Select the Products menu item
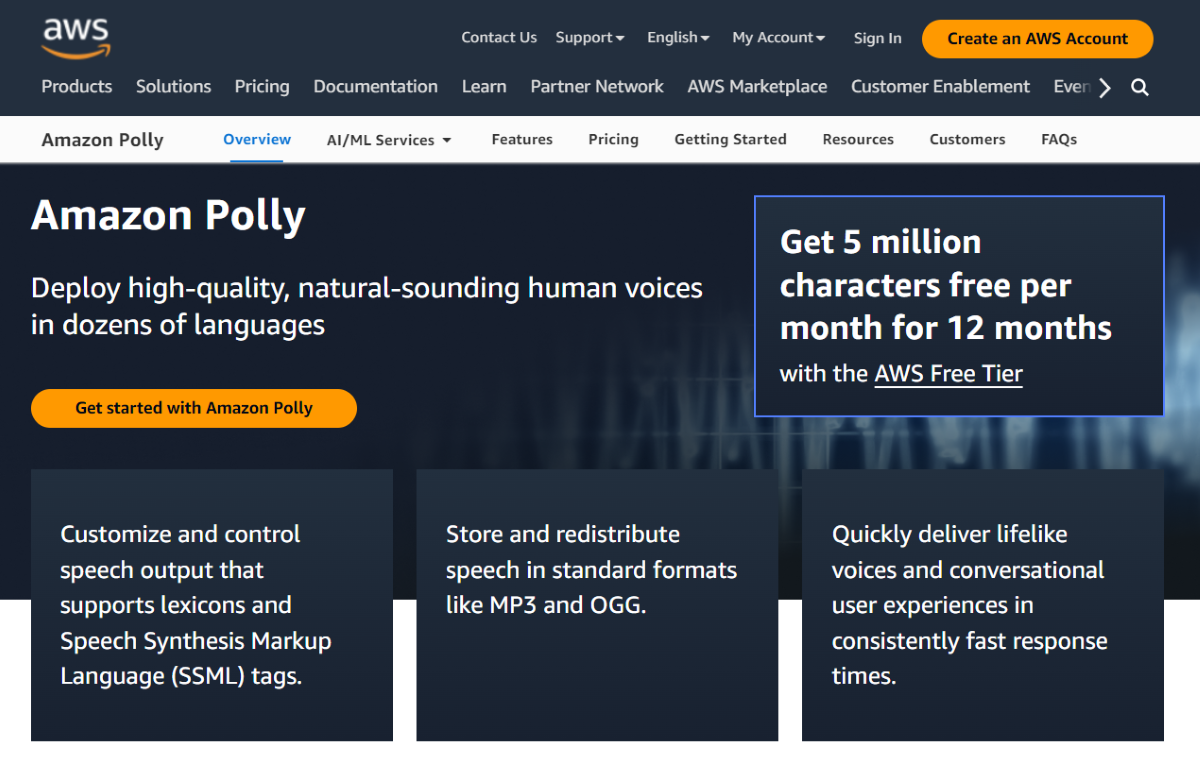This screenshot has height=767, width=1200. pyautogui.click(x=77, y=87)
